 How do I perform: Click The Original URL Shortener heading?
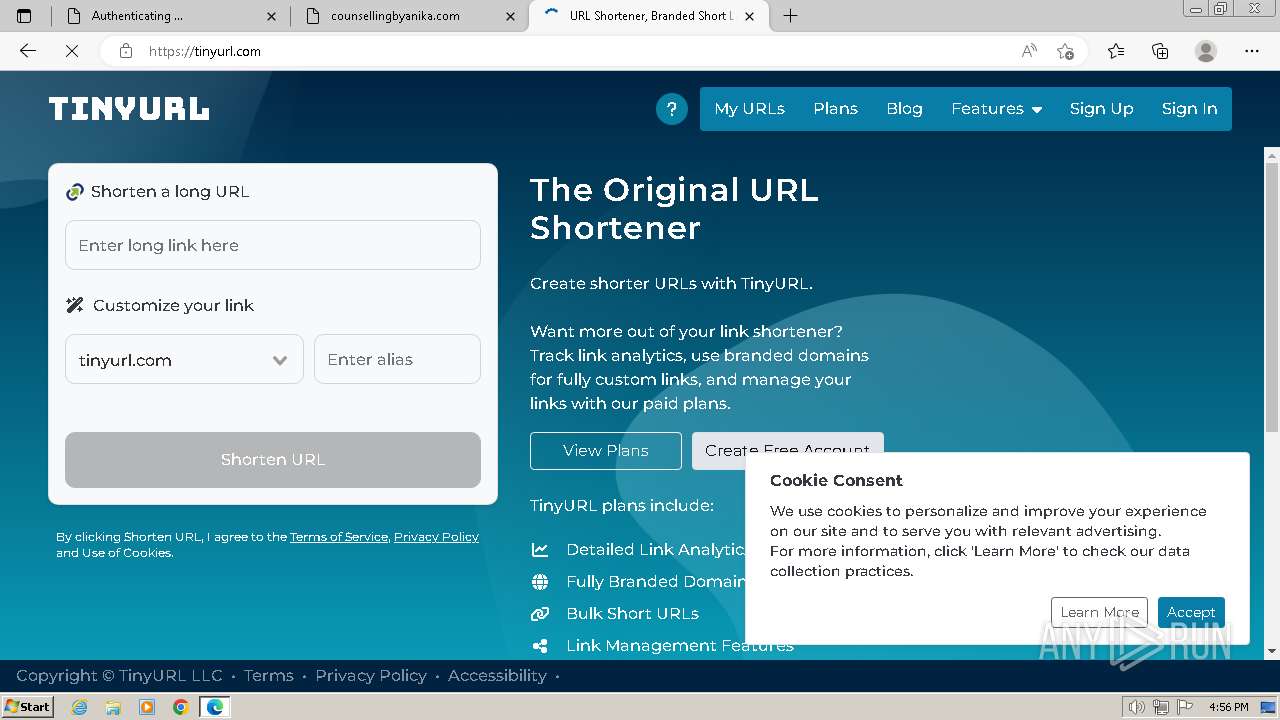[x=674, y=208]
